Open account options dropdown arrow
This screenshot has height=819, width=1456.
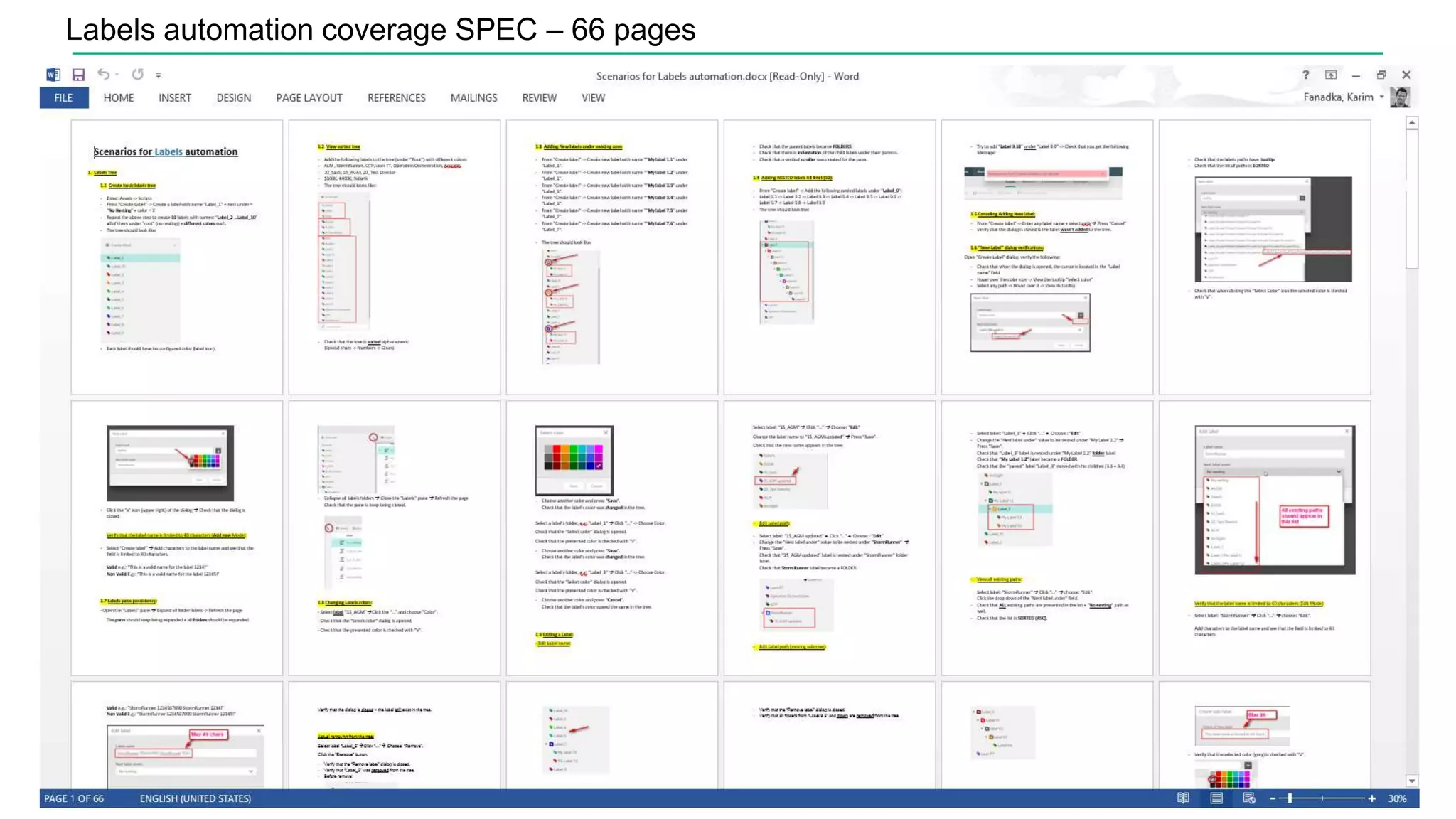pyautogui.click(x=1382, y=97)
